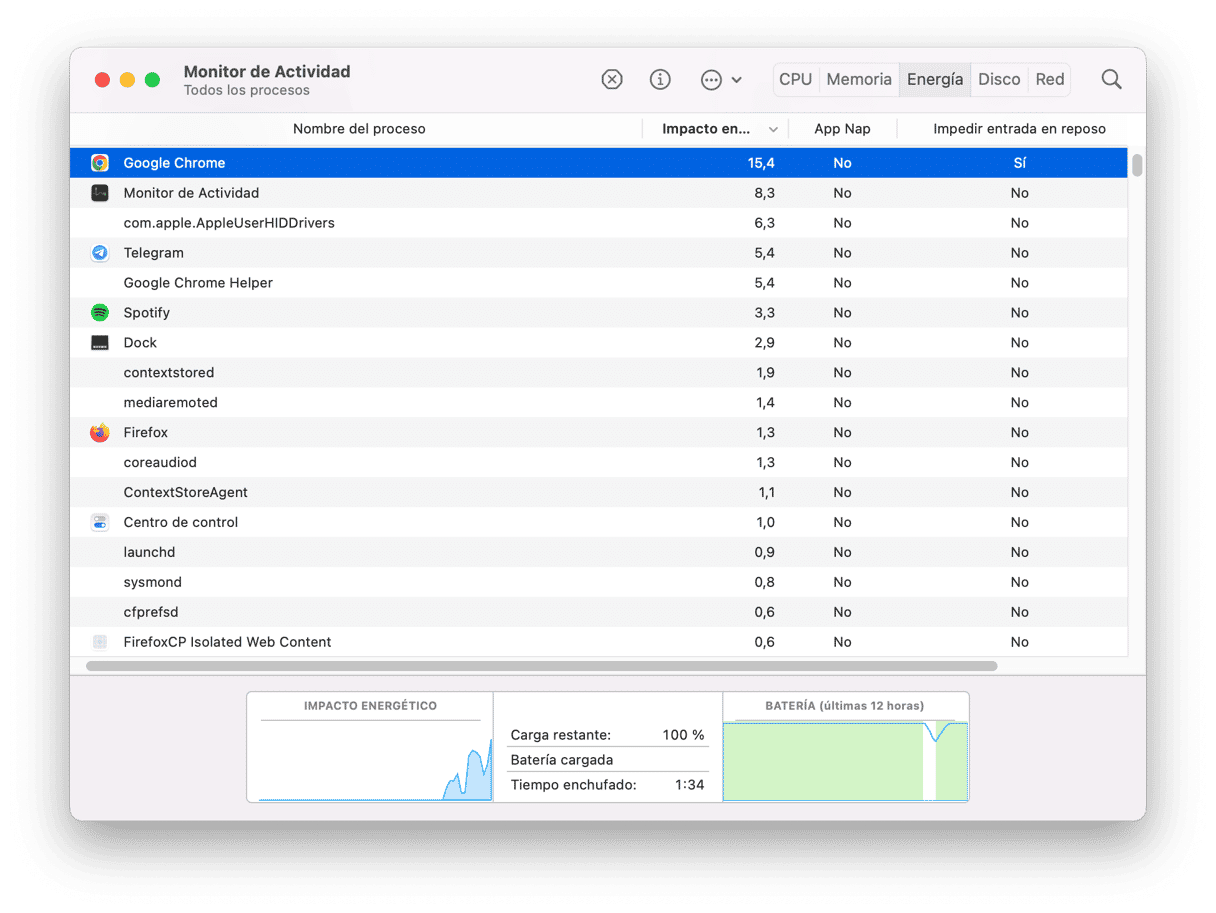The image size is (1216, 913).
Task: Click the vertical scrollbar thumb
Action: [x=1137, y=165]
